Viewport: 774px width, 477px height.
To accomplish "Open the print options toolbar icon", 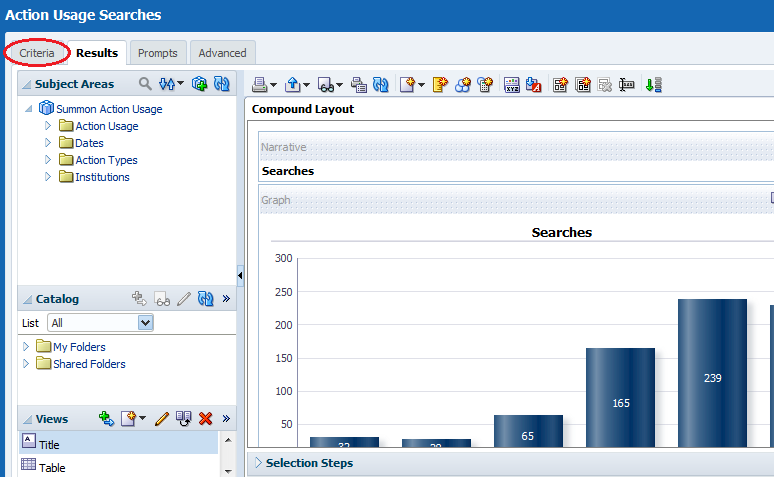I will click(260, 85).
